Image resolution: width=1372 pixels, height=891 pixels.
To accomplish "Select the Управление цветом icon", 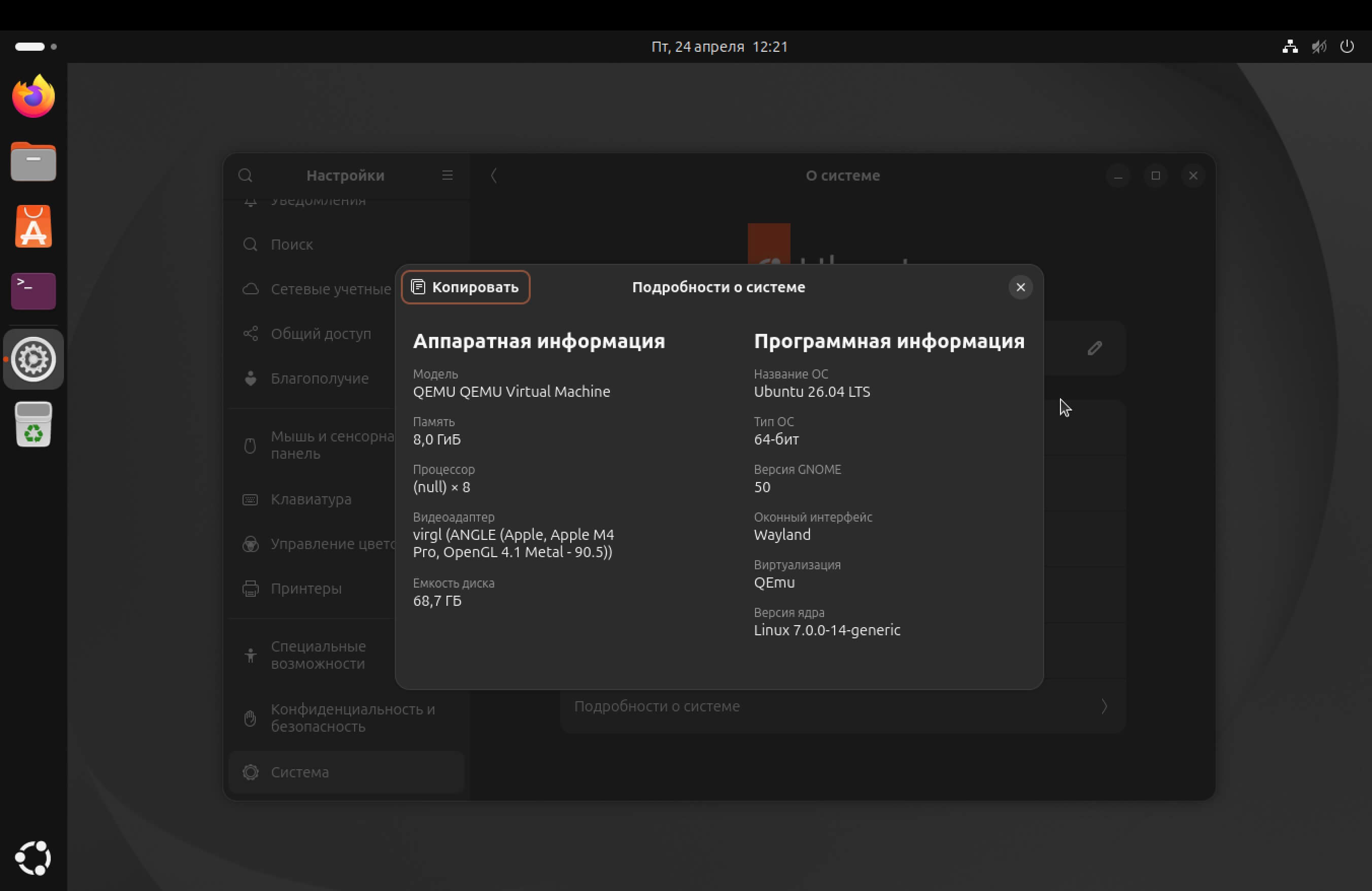I will pyautogui.click(x=250, y=544).
